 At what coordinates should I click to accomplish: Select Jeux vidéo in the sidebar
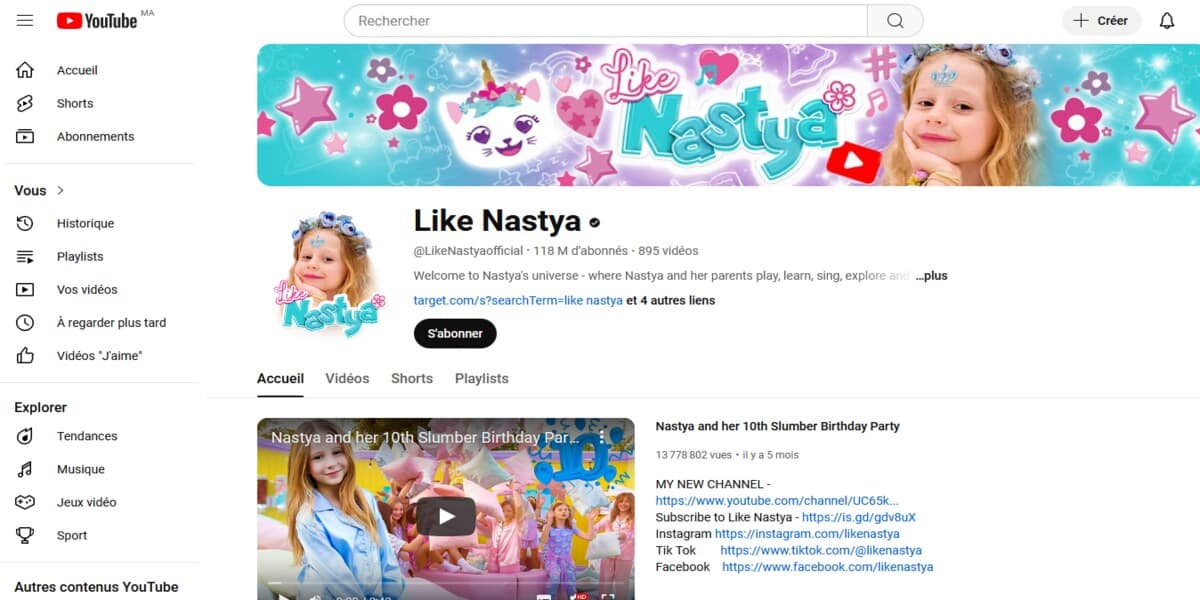pyautogui.click(x=88, y=502)
